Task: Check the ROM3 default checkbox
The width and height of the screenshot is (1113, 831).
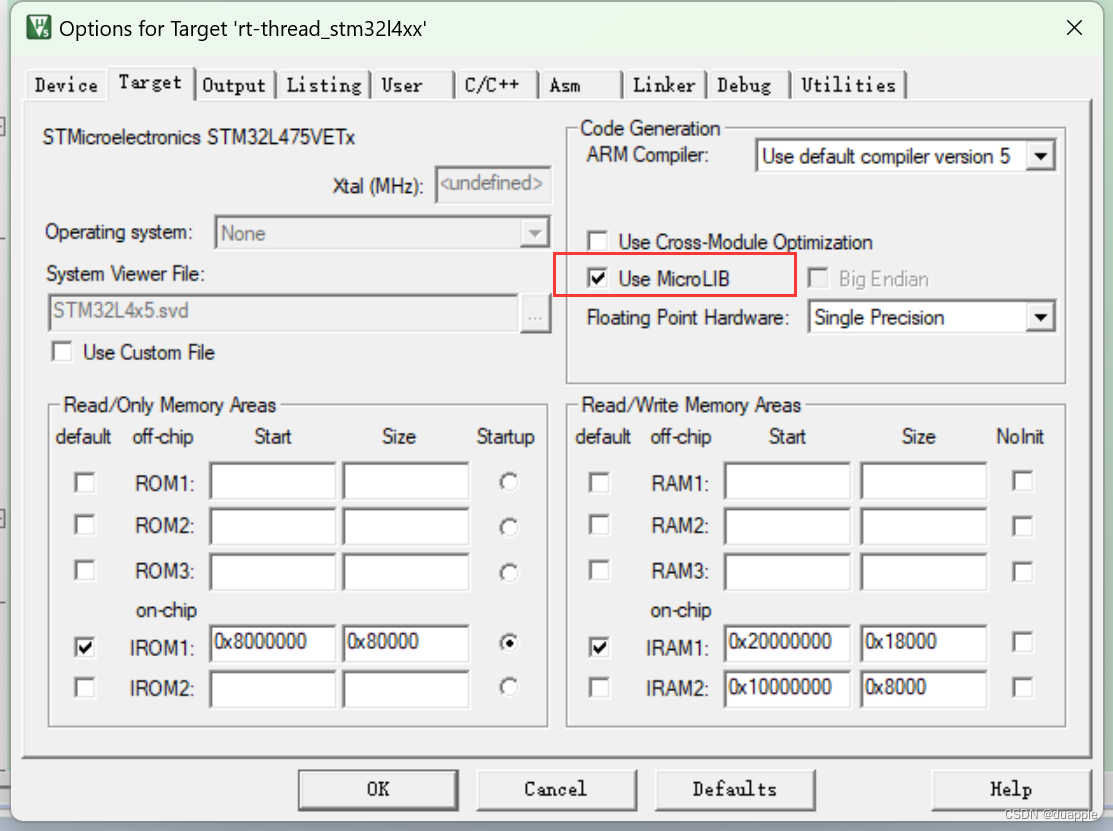Action: (84, 570)
